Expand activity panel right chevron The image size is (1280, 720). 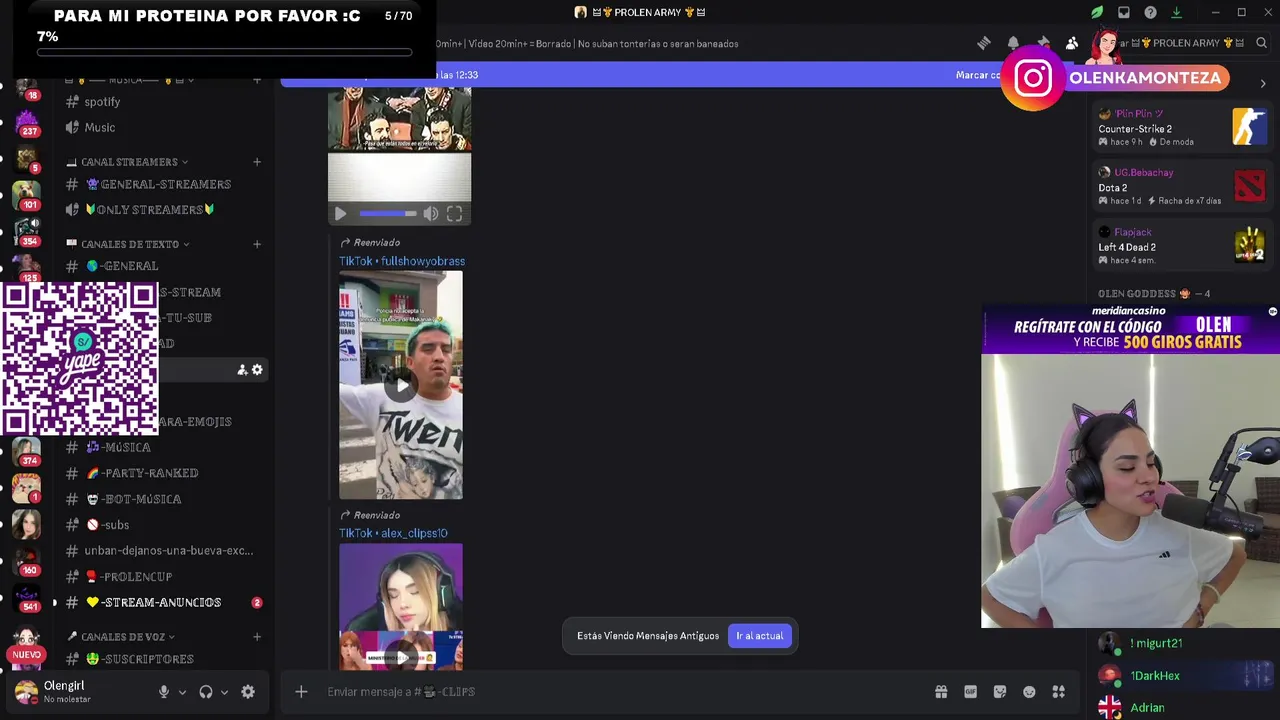(x=1262, y=84)
